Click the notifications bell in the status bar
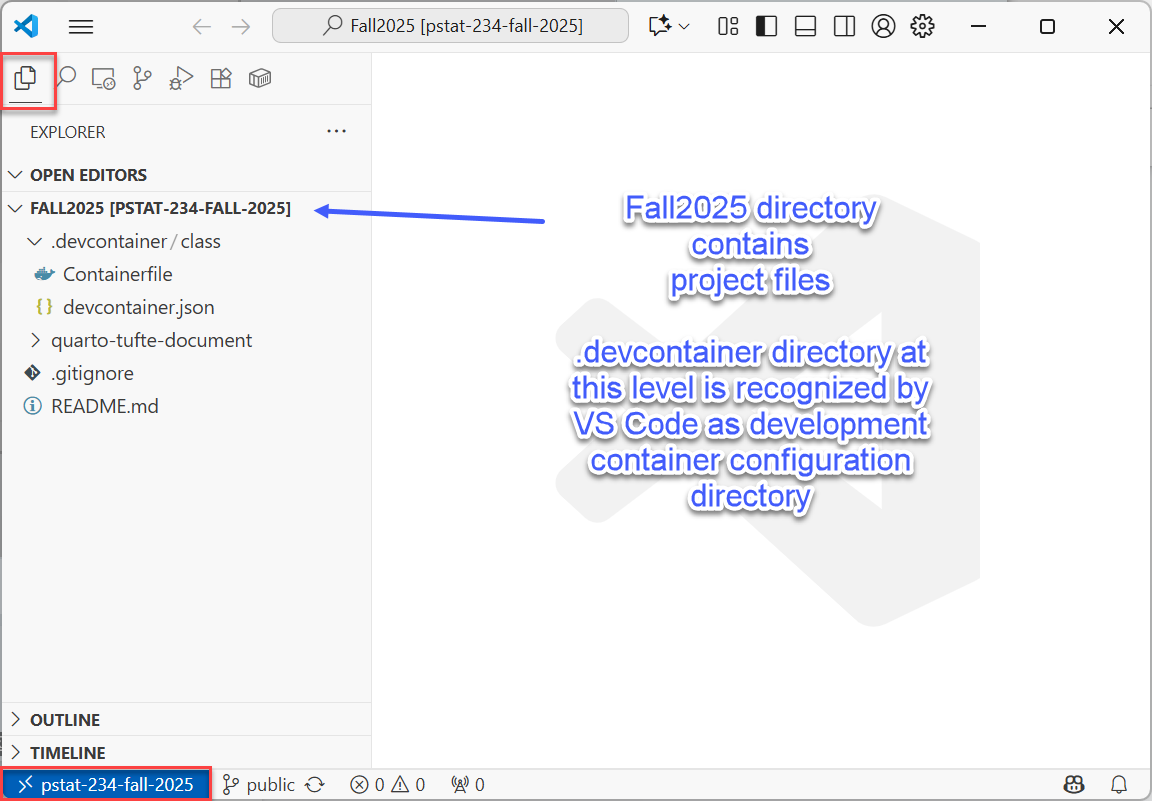 pyautogui.click(x=1118, y=784)
